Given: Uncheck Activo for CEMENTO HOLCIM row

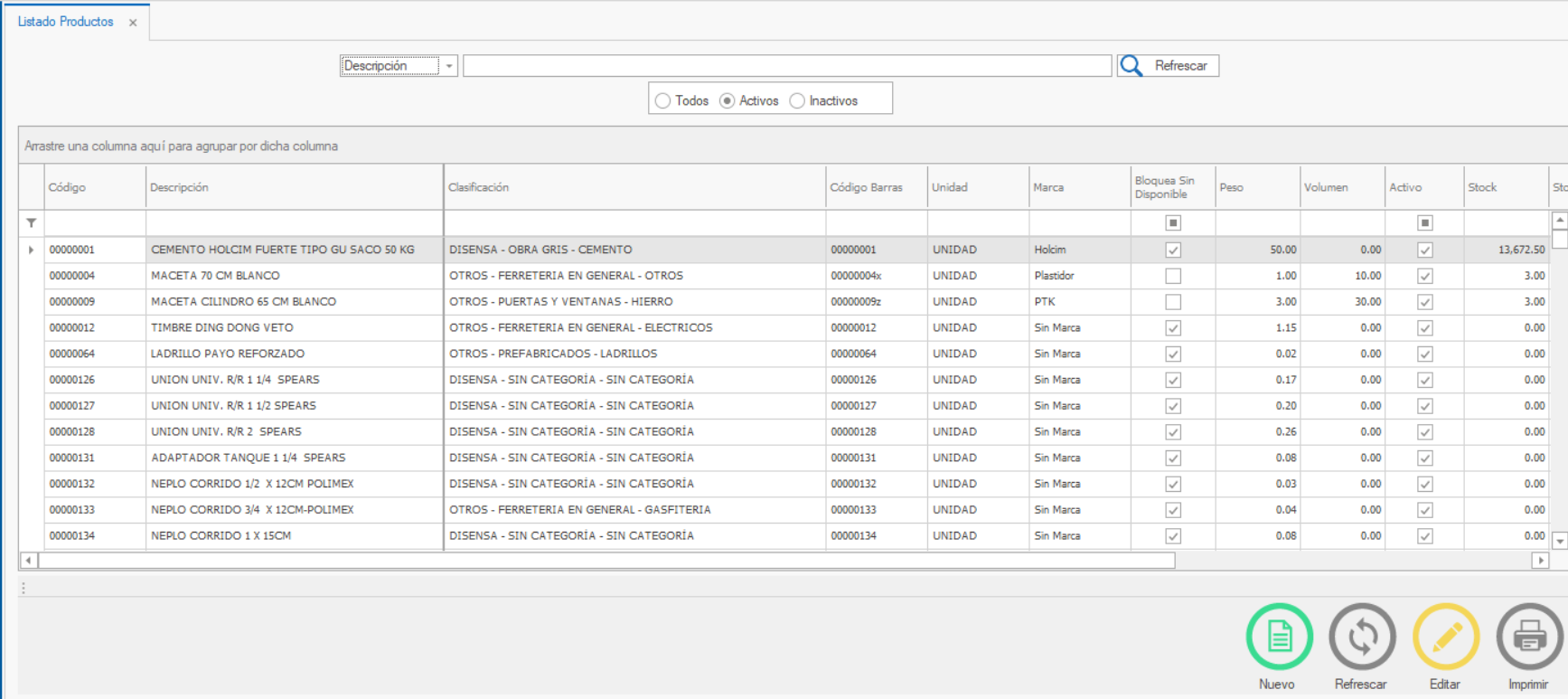Looking at the screenshot, I should pyautogui.click(x=1425, y=250).
